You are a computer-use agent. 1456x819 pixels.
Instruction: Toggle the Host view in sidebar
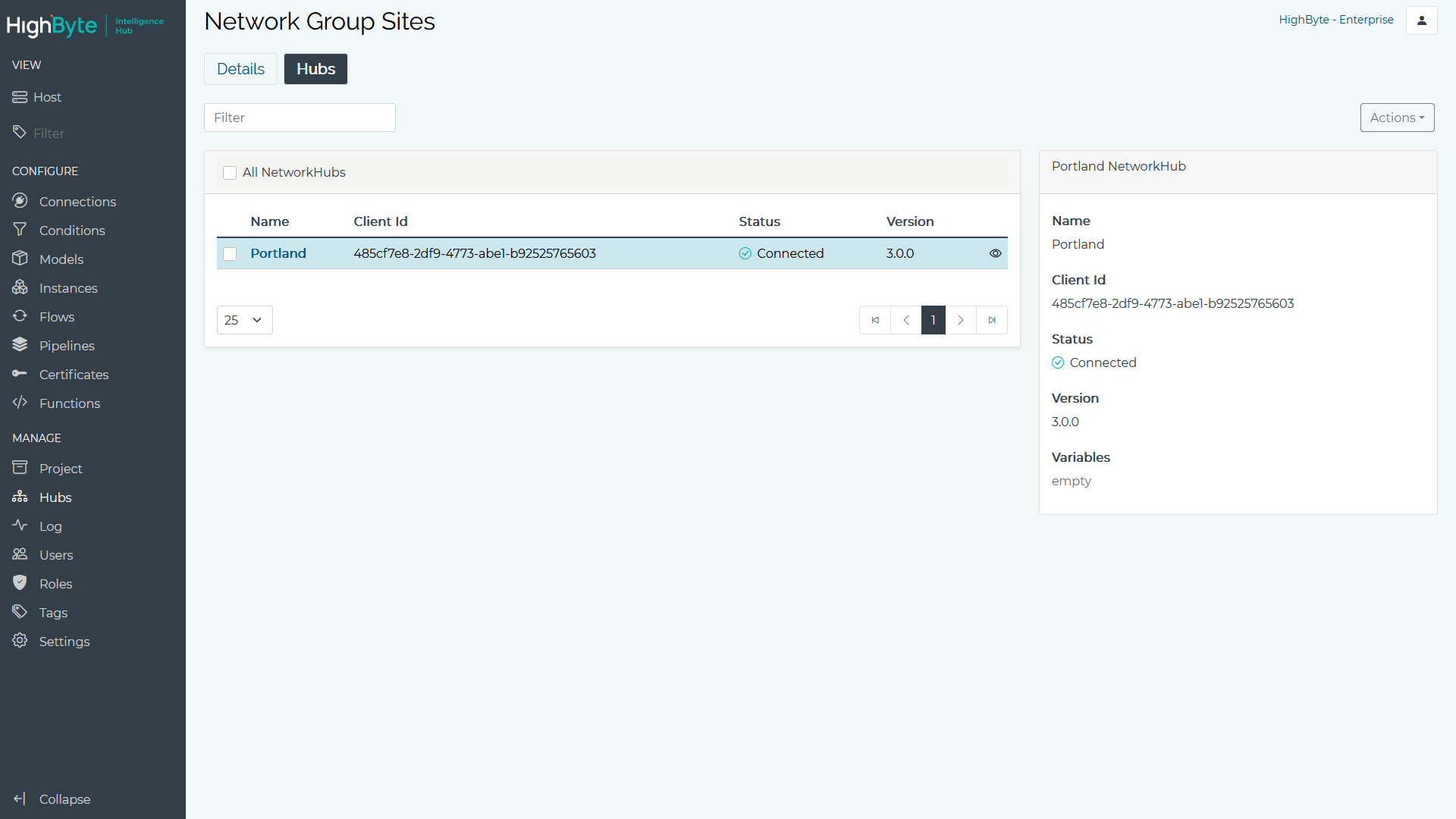point(47,97)
